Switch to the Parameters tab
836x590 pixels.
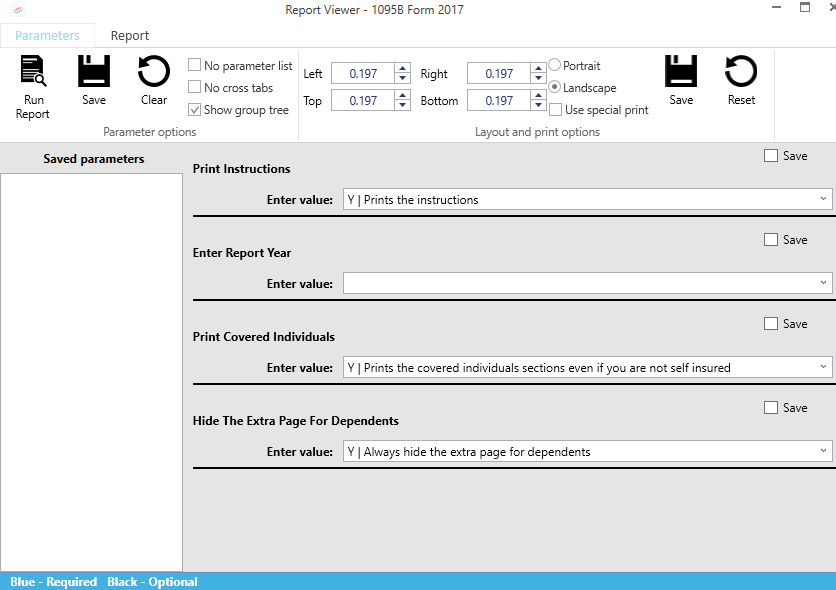pos(47,35)
